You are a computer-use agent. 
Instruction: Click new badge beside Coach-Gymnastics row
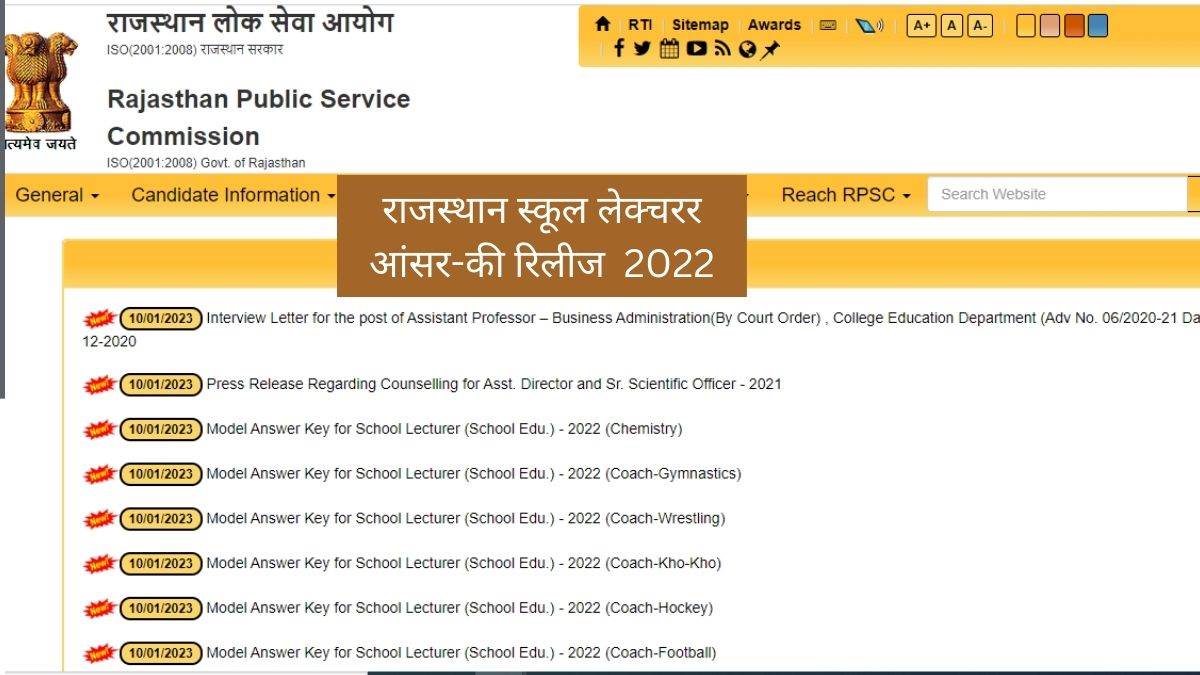click(99, 474)
